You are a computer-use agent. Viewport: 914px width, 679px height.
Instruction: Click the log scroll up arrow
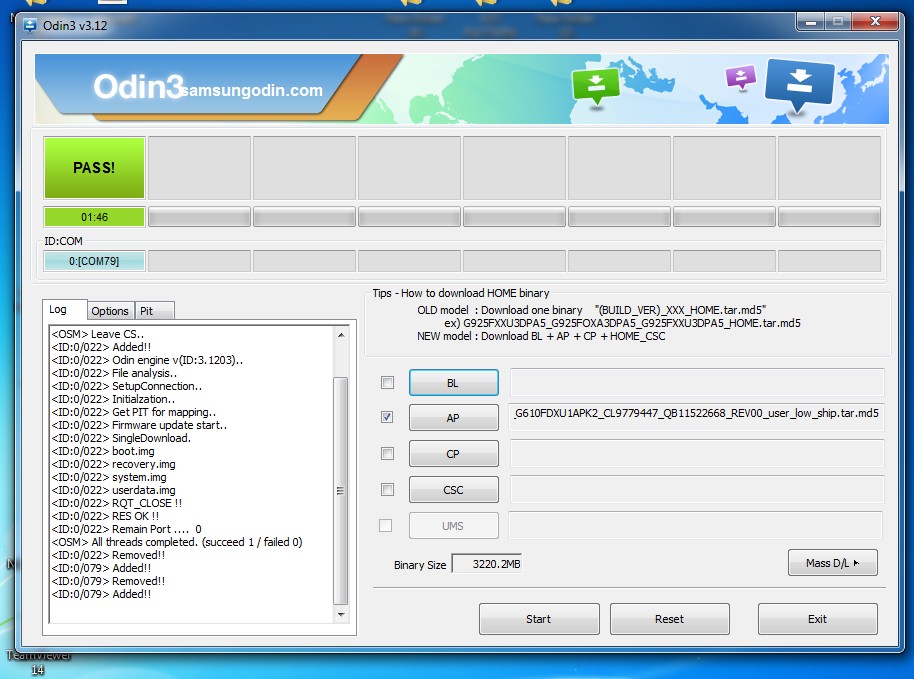click(x=341, y=335)
